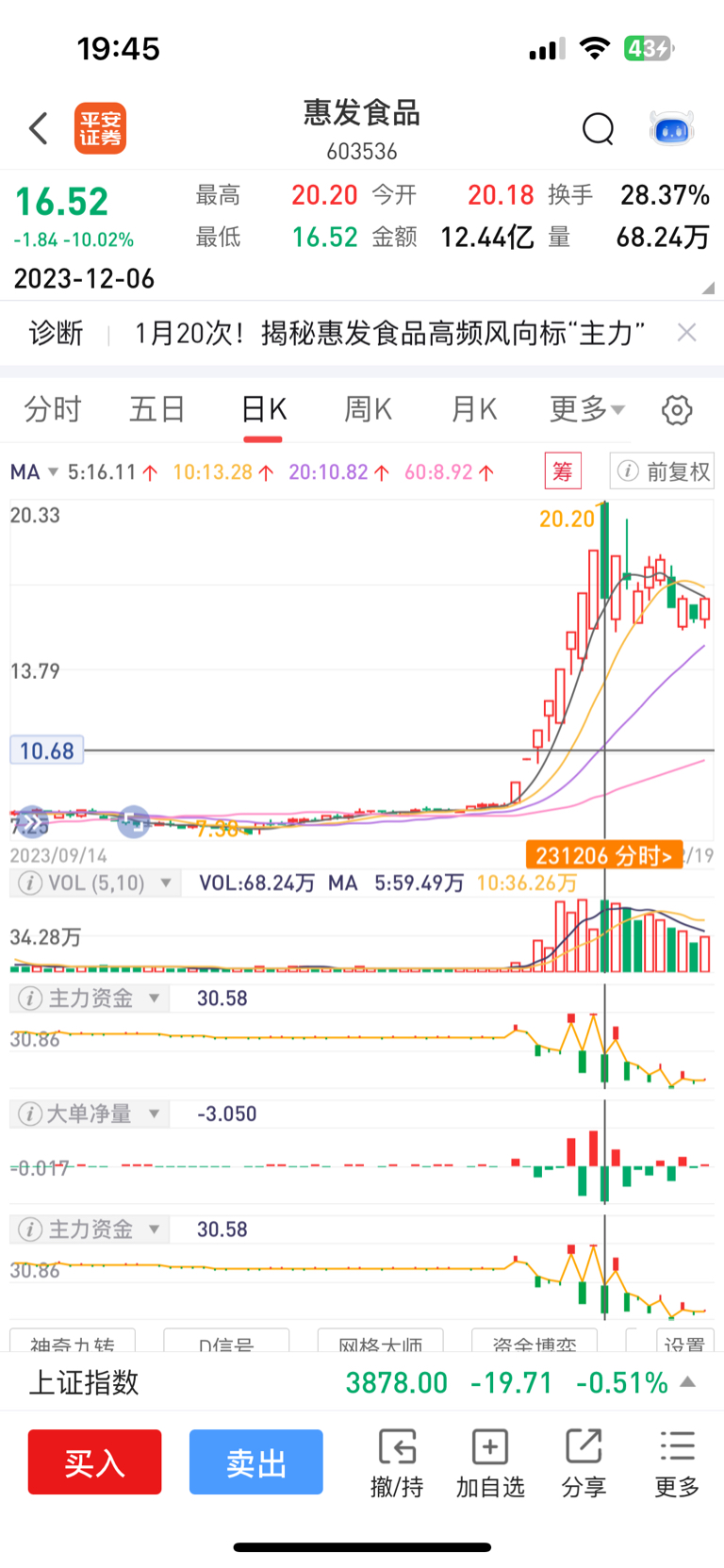Tap the 神奇九转 button
Screen dimensions: 724x1568
73,1341
